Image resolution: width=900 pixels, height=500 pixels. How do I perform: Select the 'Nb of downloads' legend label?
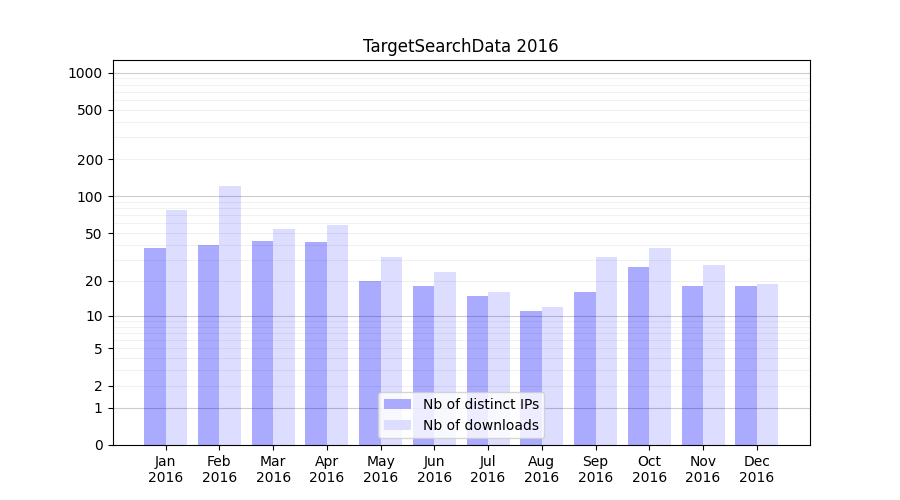coord(480,425)
